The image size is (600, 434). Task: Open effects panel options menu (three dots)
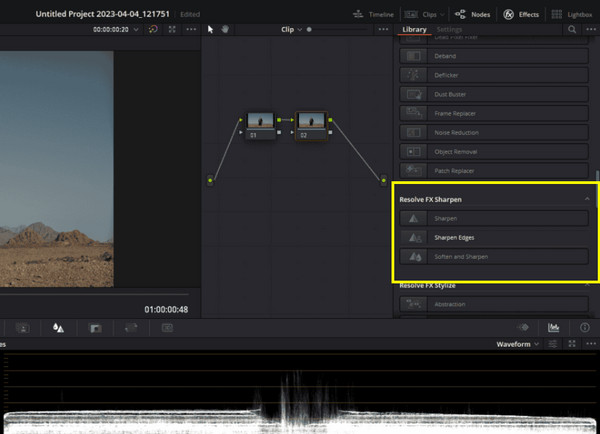click(590, 29)
